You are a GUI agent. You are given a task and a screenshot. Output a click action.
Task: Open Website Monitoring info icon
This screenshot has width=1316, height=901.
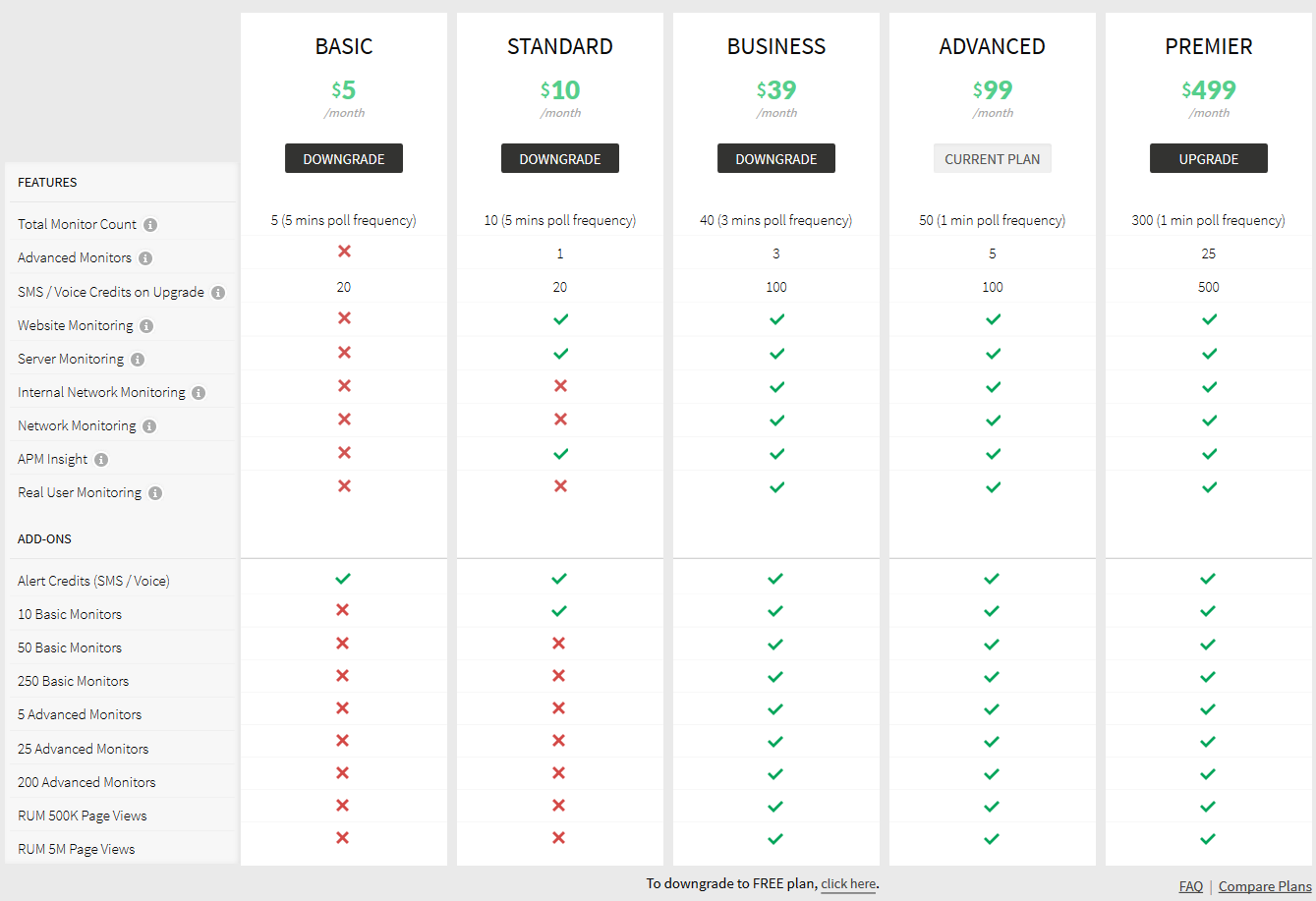[x=146, y=326]
